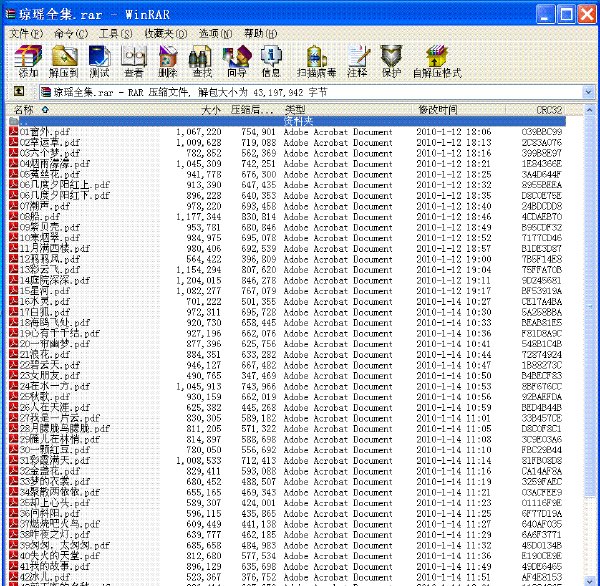Select the PDF icon of 08船.pdf
600x586 pixels.
pos(13,216)
